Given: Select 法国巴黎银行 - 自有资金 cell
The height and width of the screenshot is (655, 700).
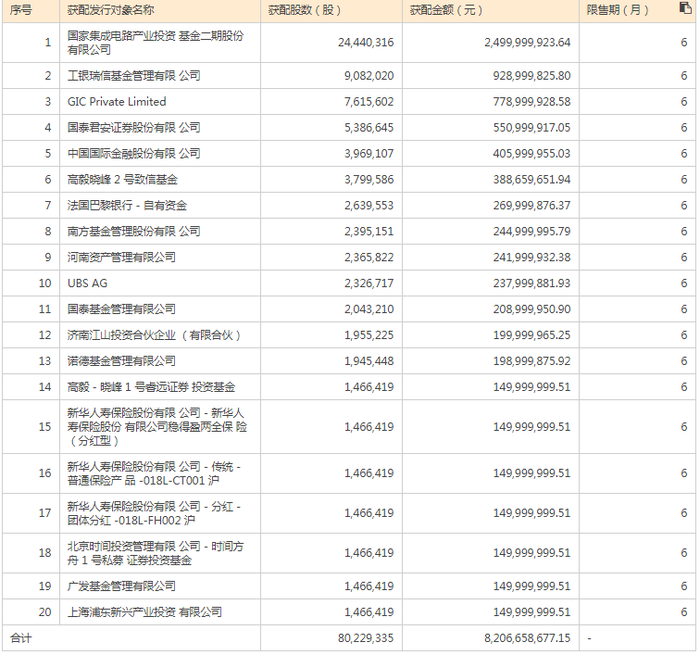Looking at the screenshot, I should pos(160,205).
